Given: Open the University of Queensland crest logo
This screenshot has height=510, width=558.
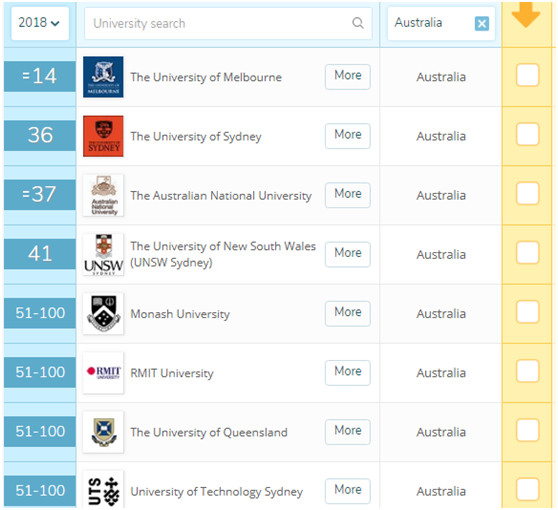Looking at the screenshot, I should coord(103,432).
